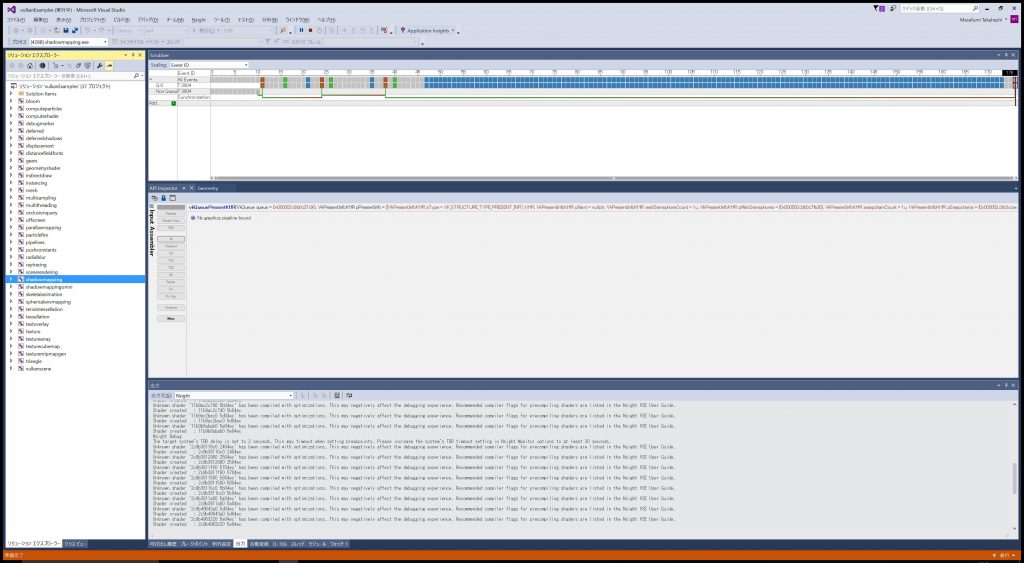The height and width of the screenshot is (563, 1024).
Task: Click the lock icon in API Inspector toolbar
Action: coord(163,198)
